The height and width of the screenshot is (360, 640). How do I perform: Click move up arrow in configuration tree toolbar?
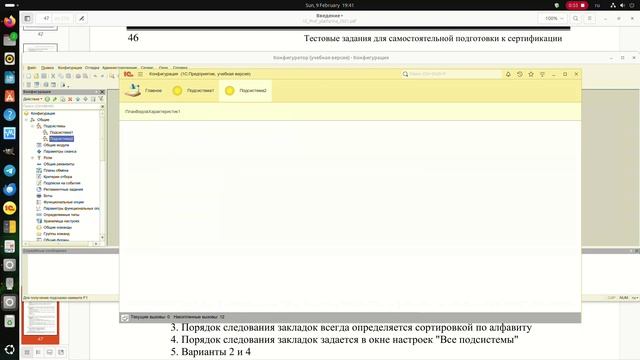(78, 99)
